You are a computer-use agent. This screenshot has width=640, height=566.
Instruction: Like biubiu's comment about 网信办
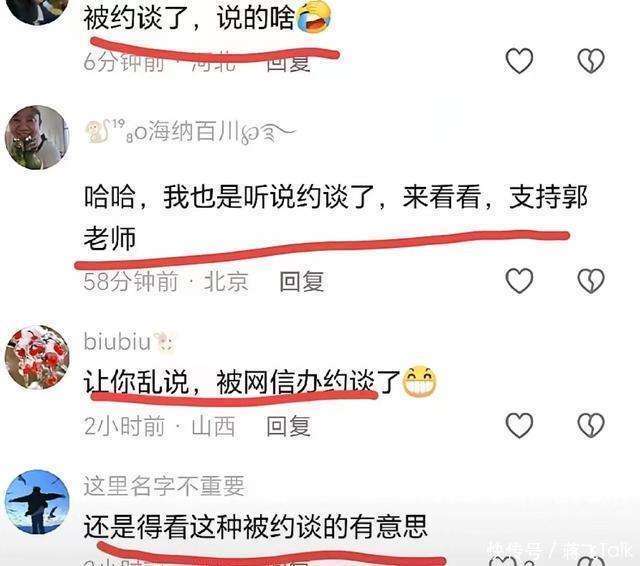[519, 425]
